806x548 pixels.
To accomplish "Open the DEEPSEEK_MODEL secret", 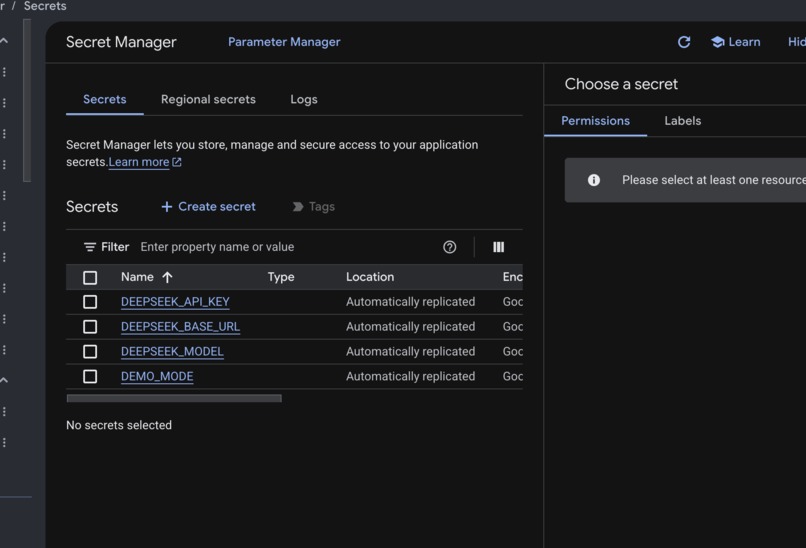I will coord(172,352).
